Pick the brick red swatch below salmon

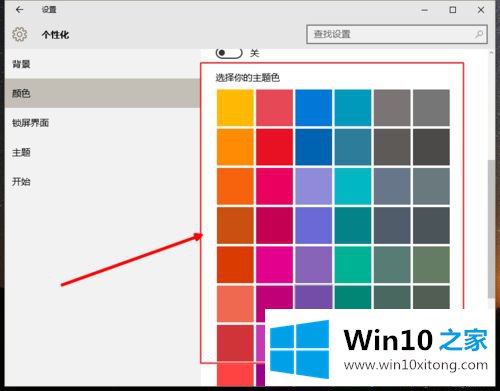(235, 343)
